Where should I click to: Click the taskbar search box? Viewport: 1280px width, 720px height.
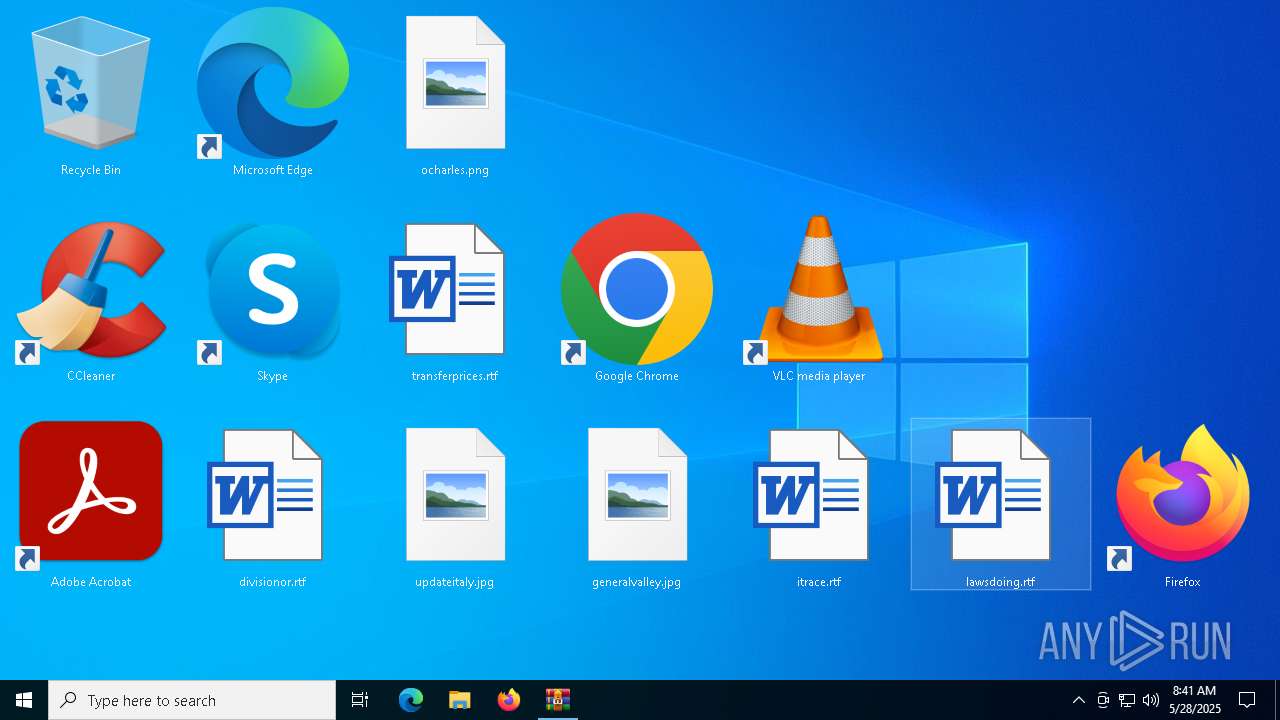coord(192,700)
